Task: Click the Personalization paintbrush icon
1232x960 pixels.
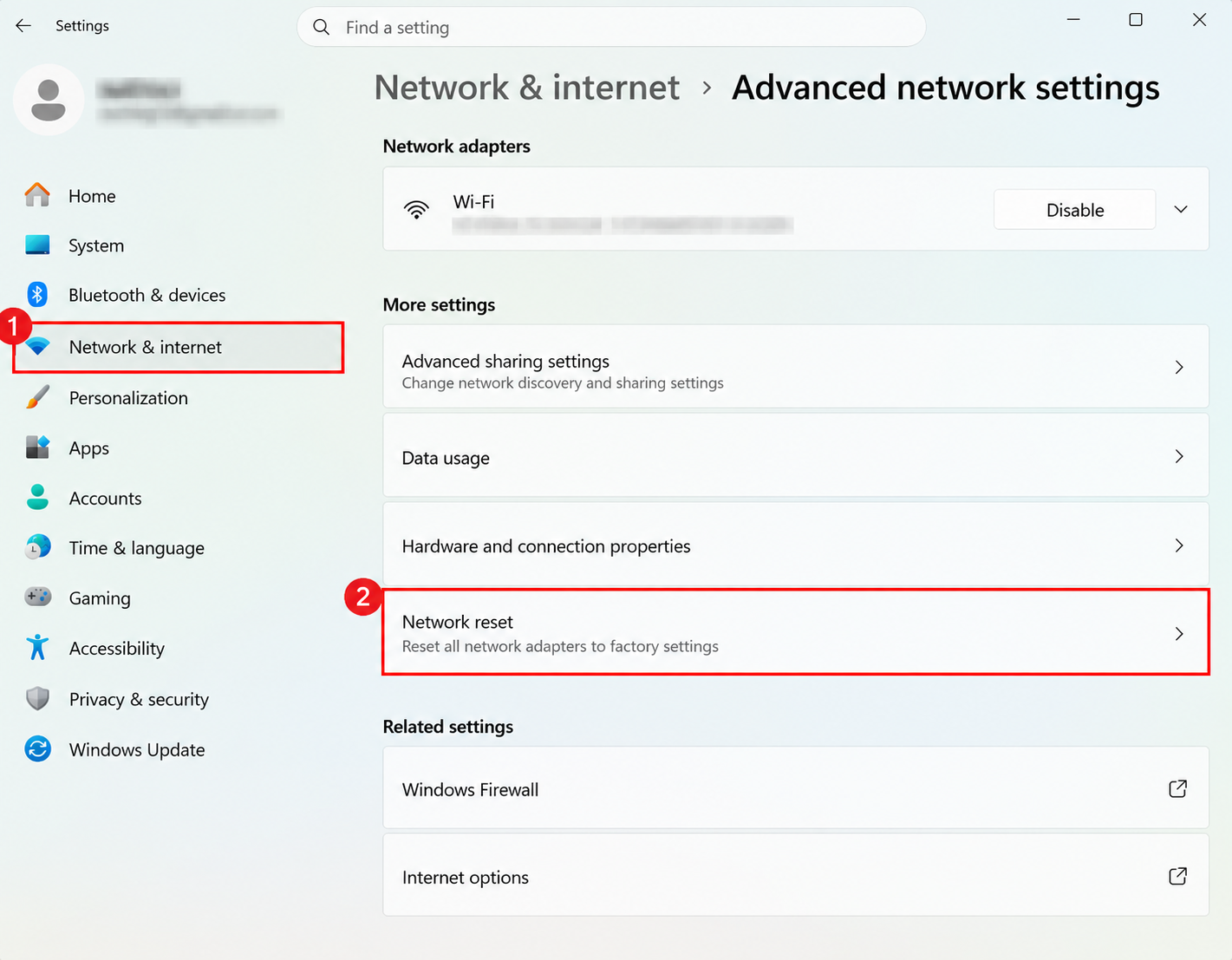Action: pyautogui.click(x=37, y=397)
